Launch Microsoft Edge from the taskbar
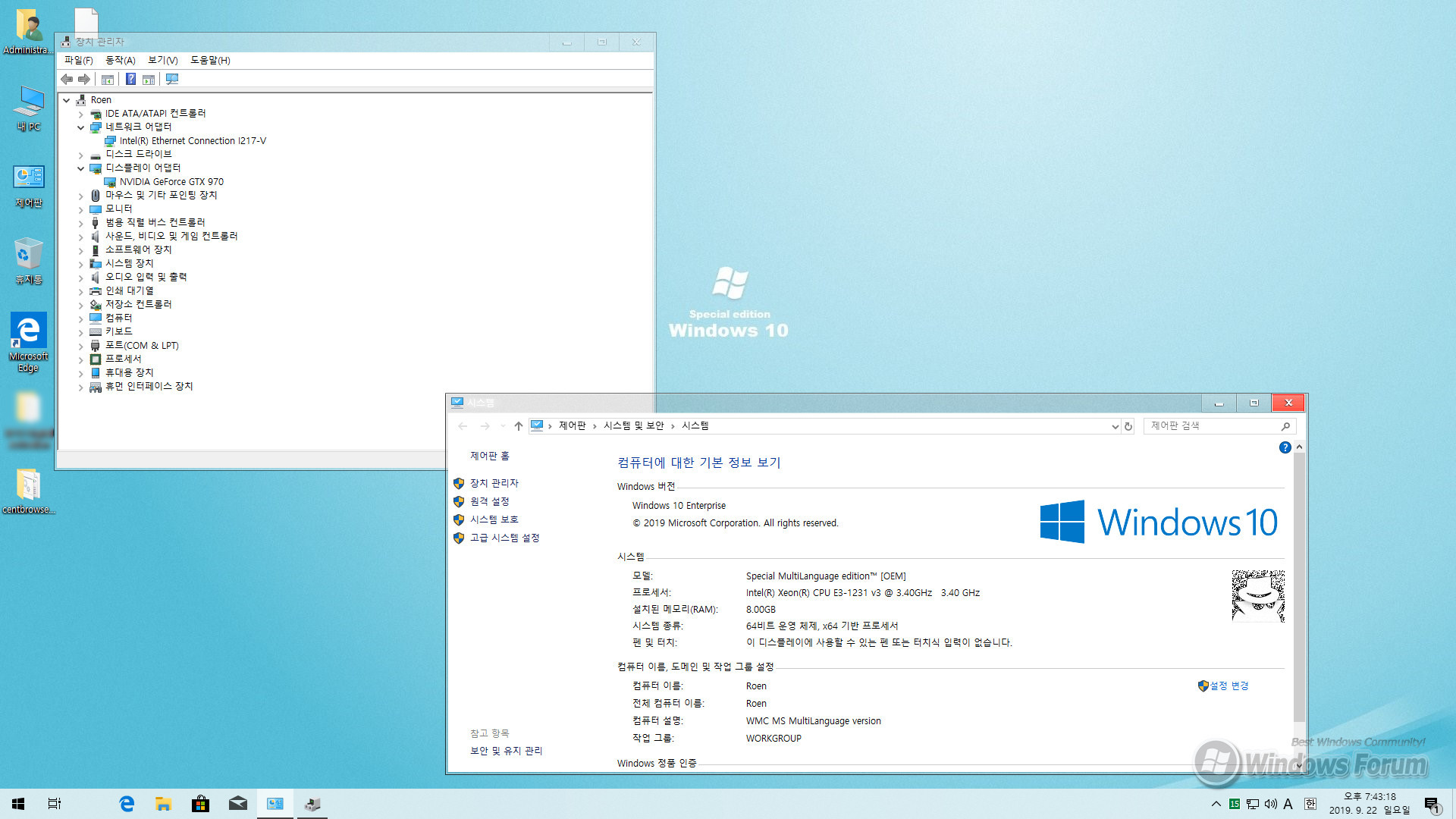Image resolution: width=1456 pixels, height=819 pixels. pos(127,804)
